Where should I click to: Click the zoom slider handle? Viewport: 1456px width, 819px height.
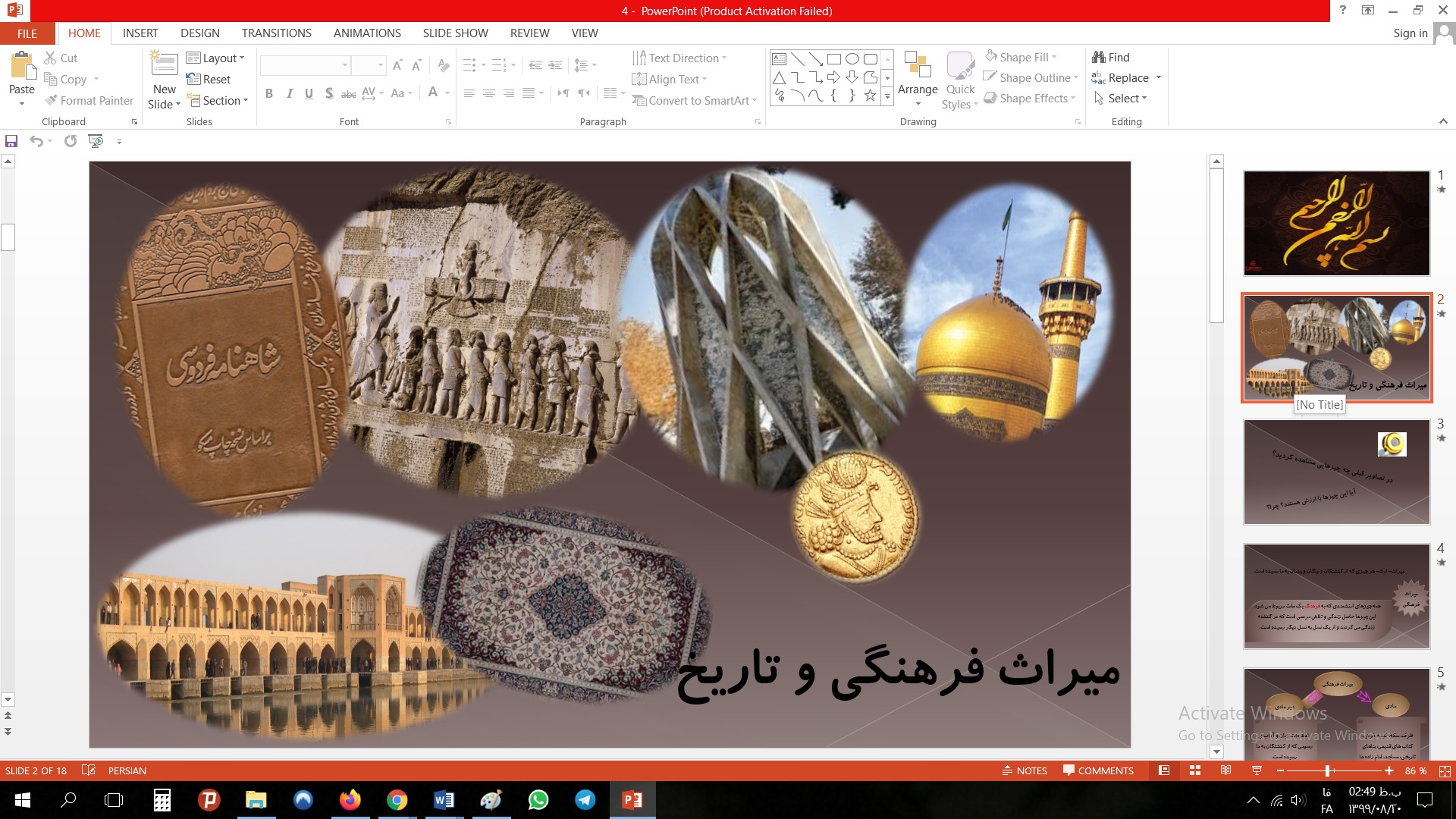click(1327, 770)
